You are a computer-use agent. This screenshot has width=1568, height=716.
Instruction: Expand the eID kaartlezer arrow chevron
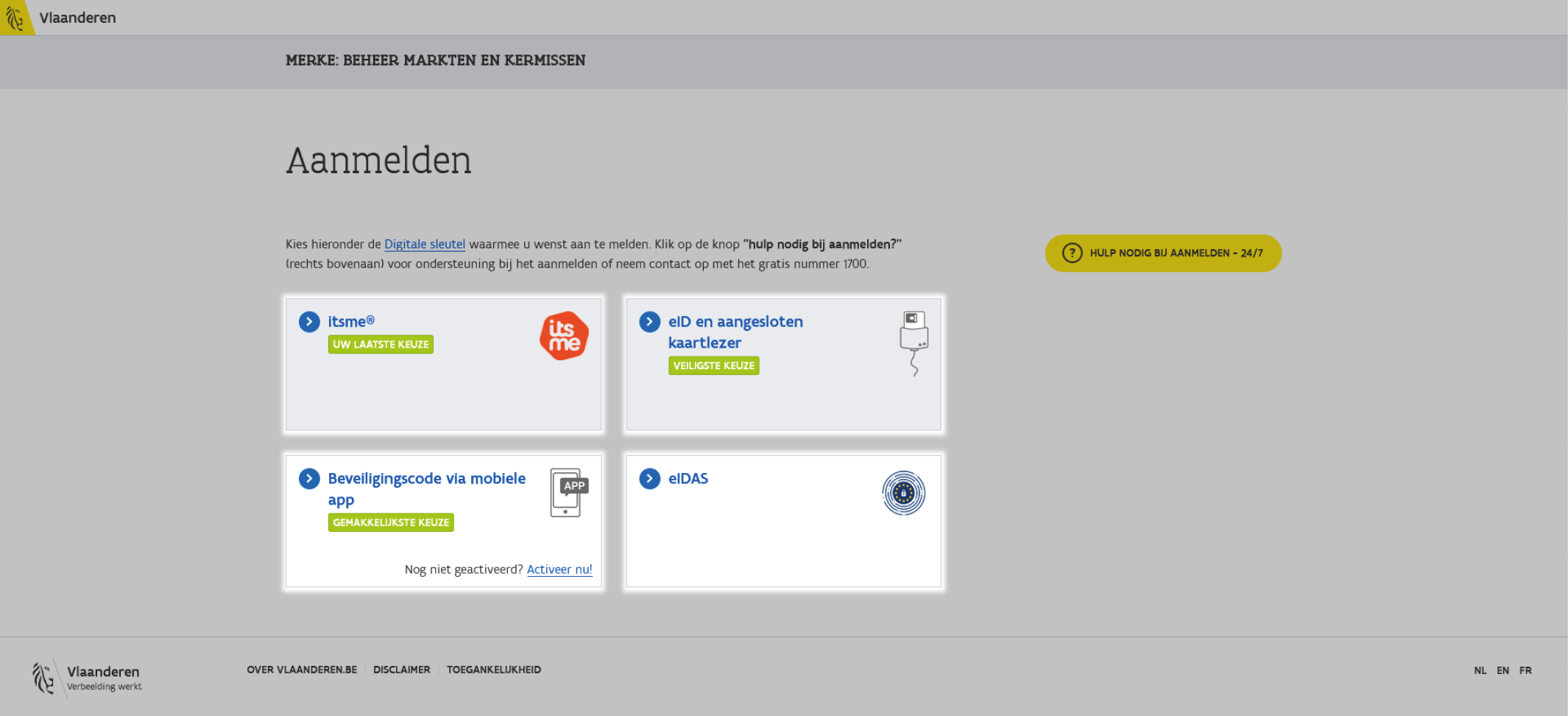click(x=649, y=322)
